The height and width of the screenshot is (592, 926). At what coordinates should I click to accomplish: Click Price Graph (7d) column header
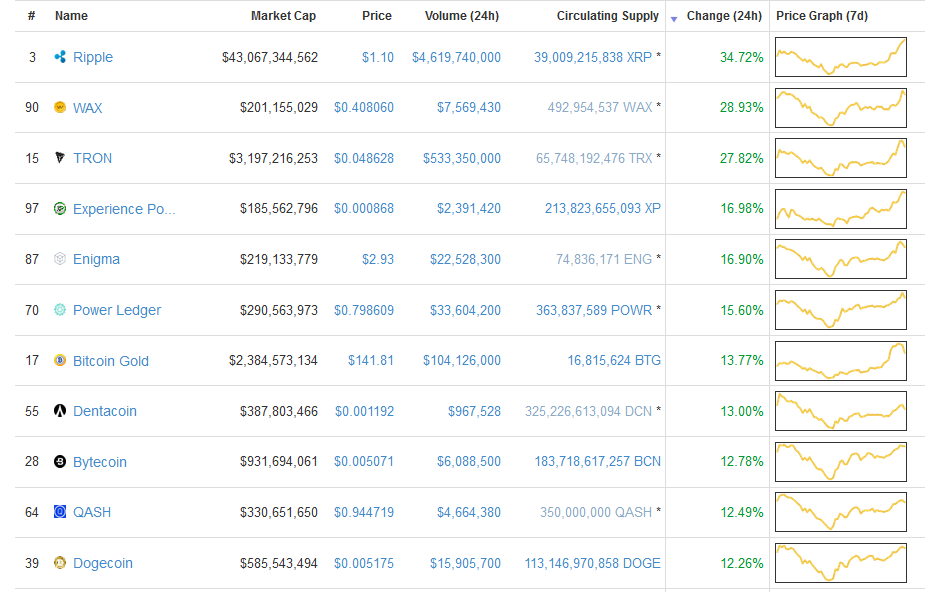coord(822,16)
